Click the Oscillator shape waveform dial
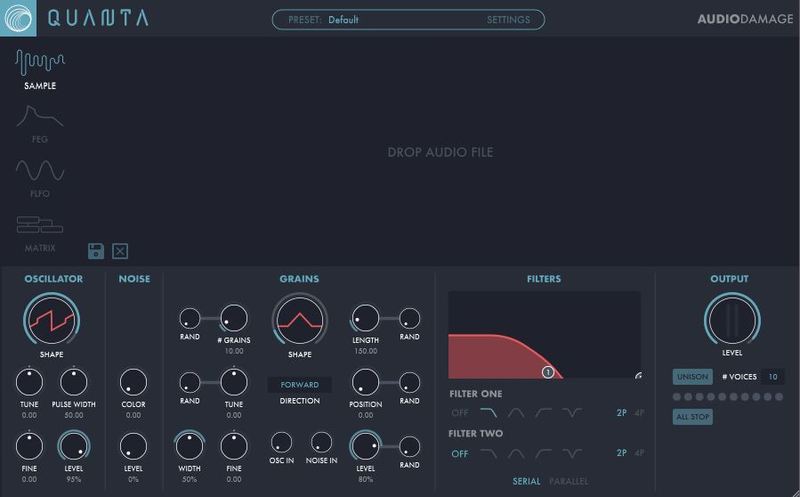 click(52, 320)
